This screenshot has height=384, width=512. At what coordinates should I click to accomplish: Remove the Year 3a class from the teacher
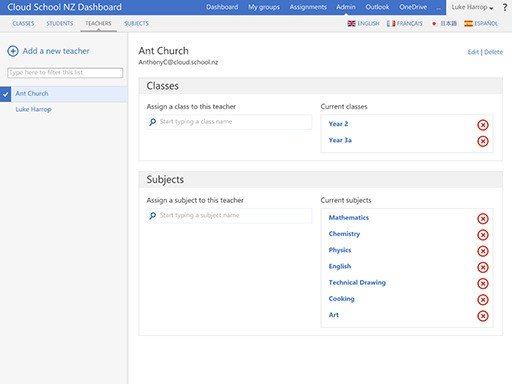click(483, 141)
